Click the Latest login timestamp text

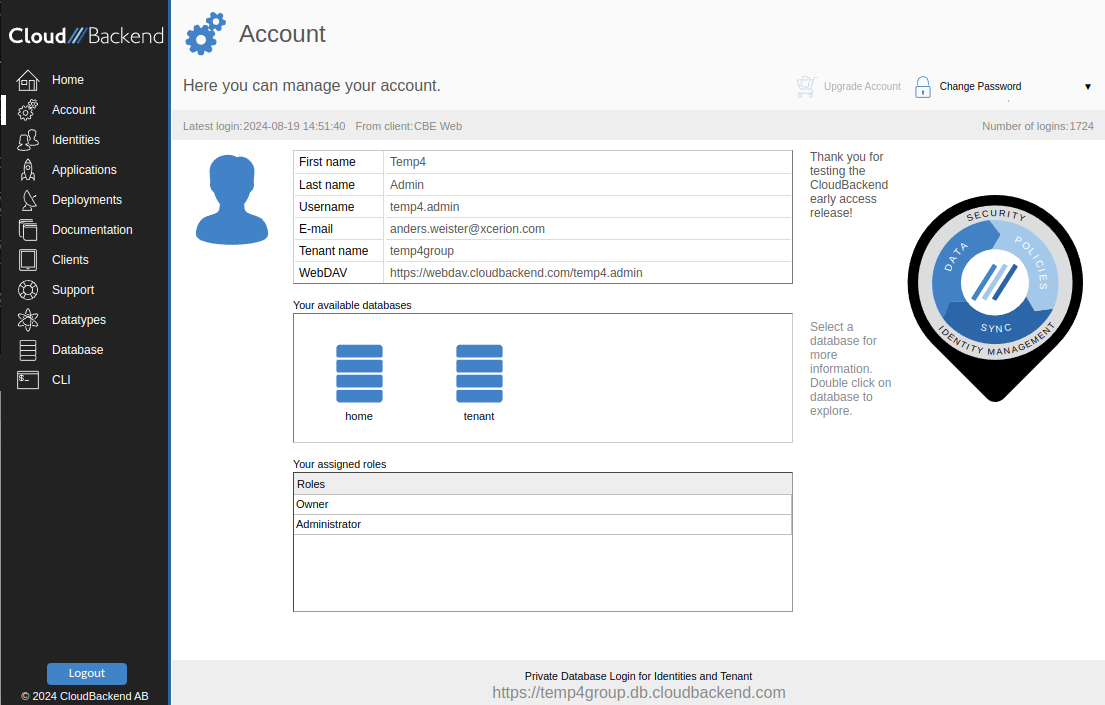264,126
